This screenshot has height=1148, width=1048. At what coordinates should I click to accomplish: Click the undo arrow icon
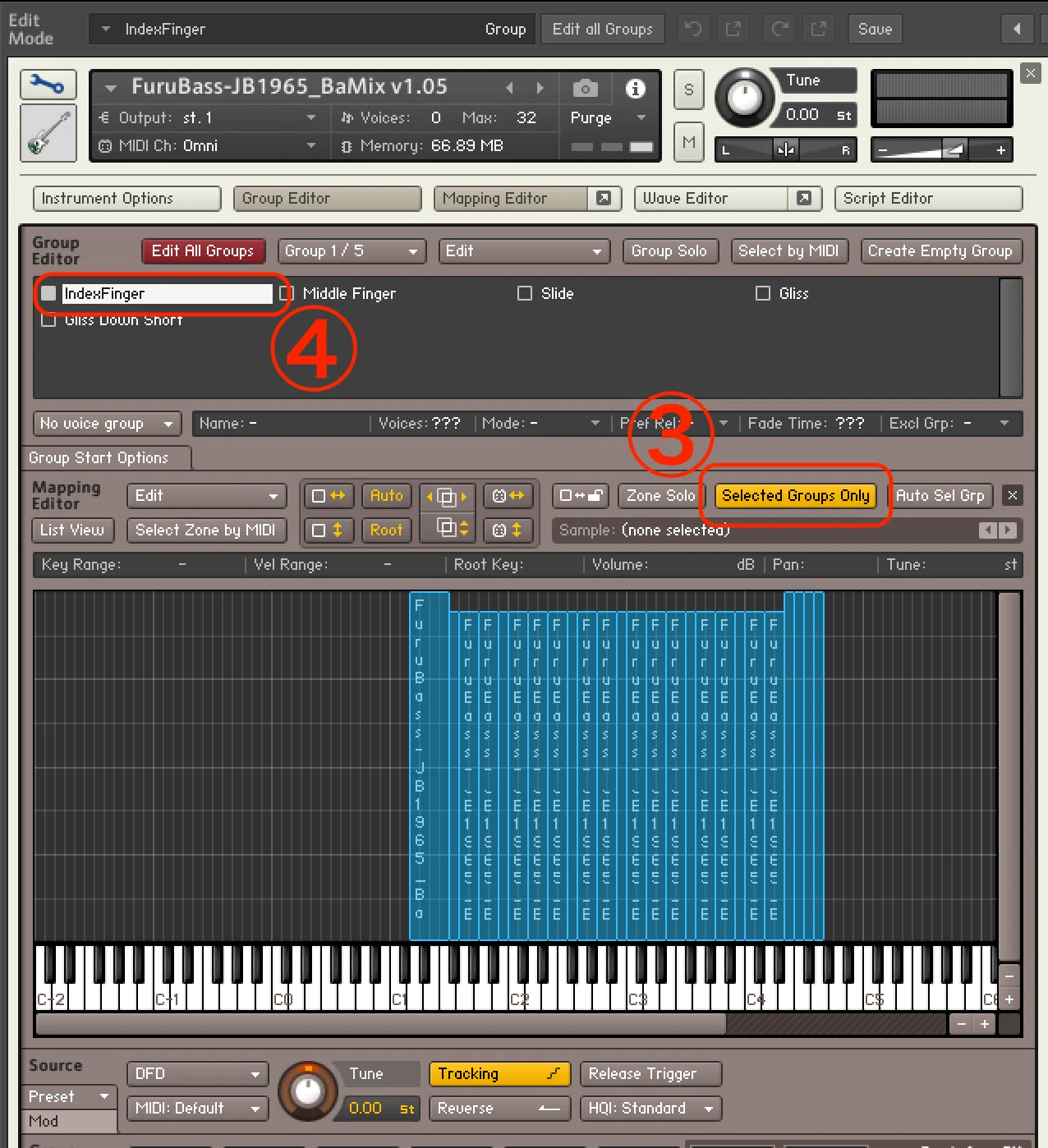tap(693, 30)
